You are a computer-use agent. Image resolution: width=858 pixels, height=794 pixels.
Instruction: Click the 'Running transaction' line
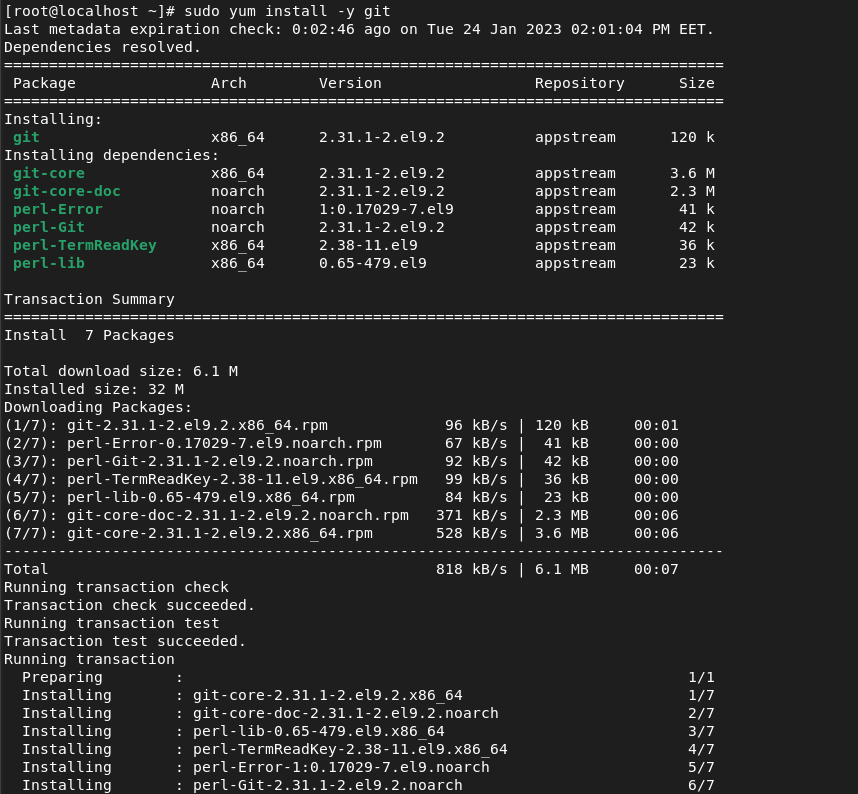(x=89, y=660)
